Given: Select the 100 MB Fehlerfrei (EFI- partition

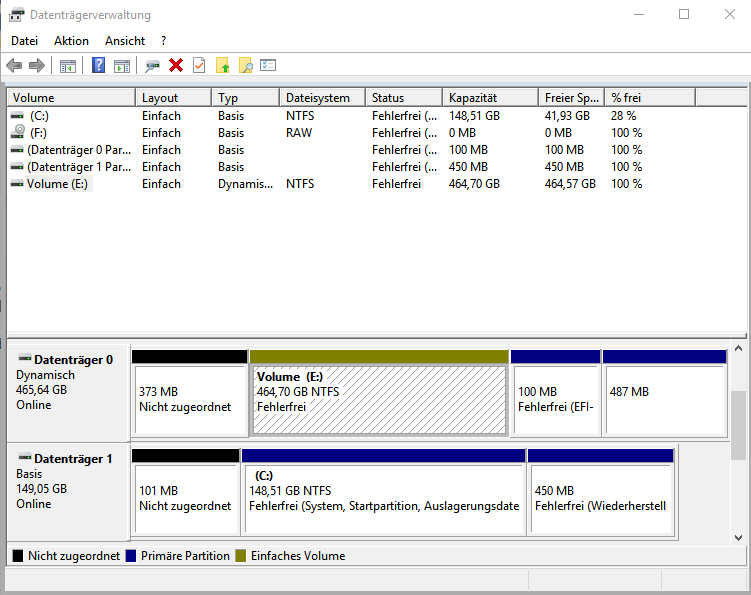Looking at the screenshot, I should point(556,393).
